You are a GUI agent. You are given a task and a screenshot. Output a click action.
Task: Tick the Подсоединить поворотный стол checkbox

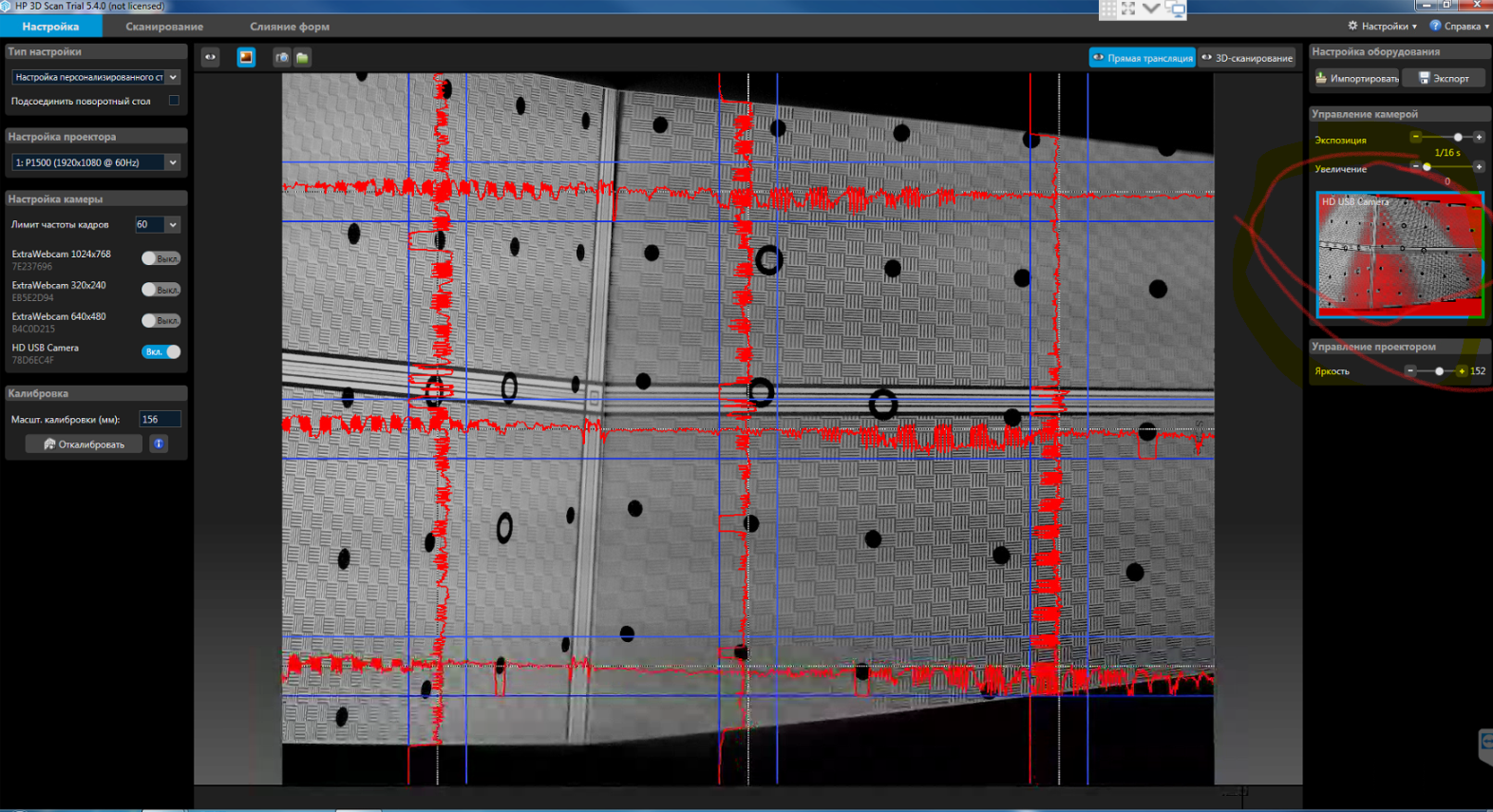pos(174,101)
